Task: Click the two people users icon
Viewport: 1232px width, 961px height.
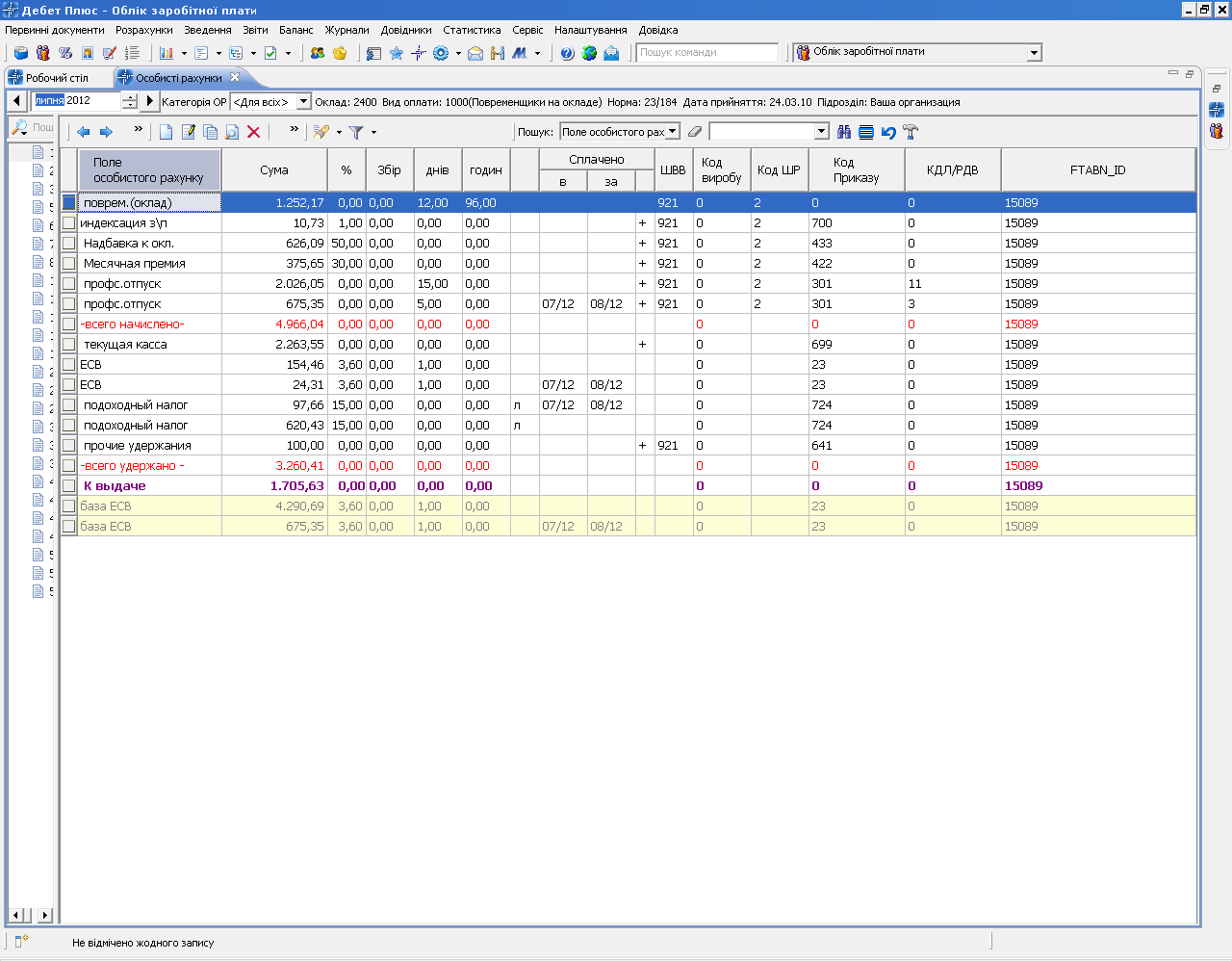Action: (318, 53)
